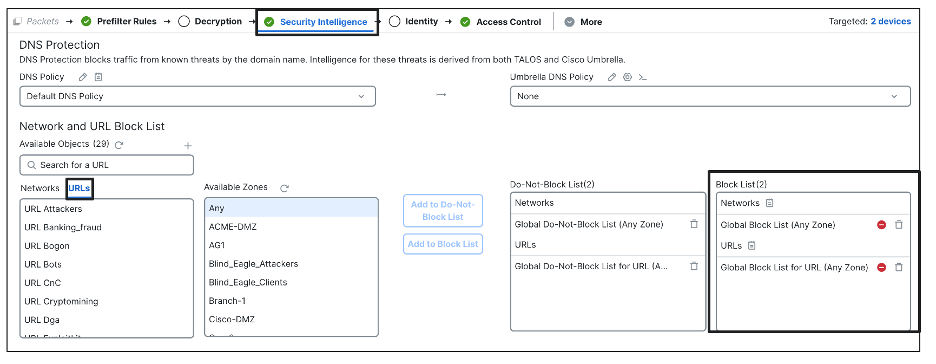The height and width of the screenshot is (364, 936).
Task: Refresh the Available Objects list
Action: click(119, 144)
